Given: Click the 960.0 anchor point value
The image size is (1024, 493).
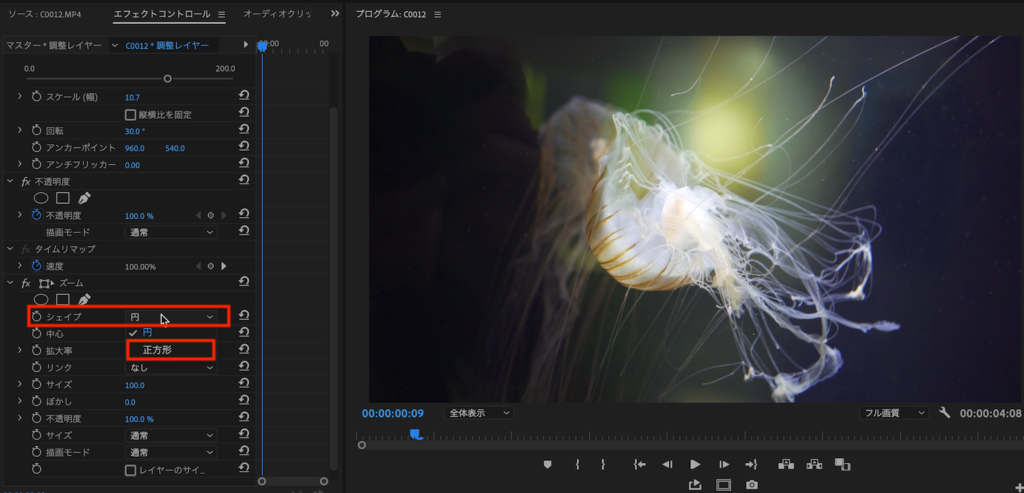Looking at the screenshot, I should pyautogui.click(x=134, y=148).
